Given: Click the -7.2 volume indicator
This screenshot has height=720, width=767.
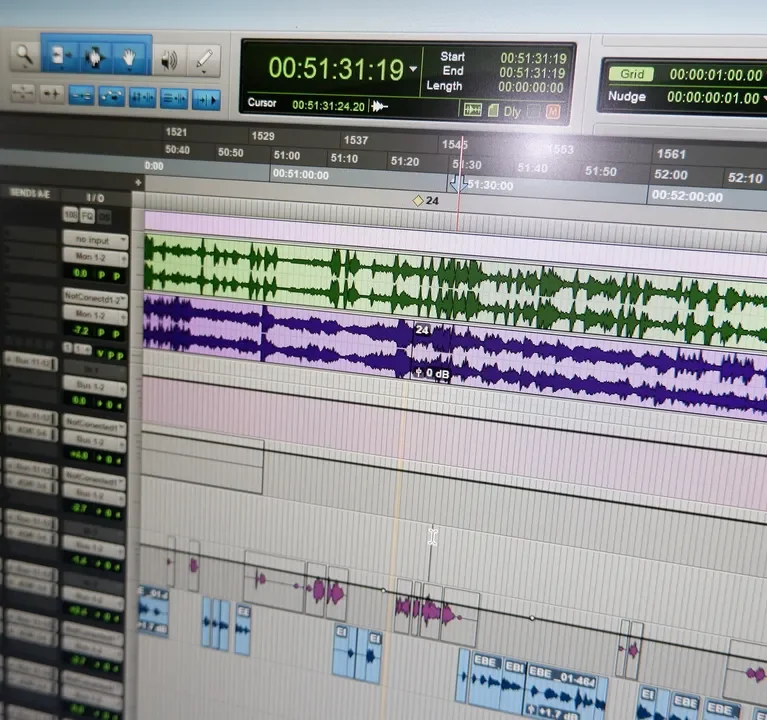Looking at the screenshot, I should (81, 330).
